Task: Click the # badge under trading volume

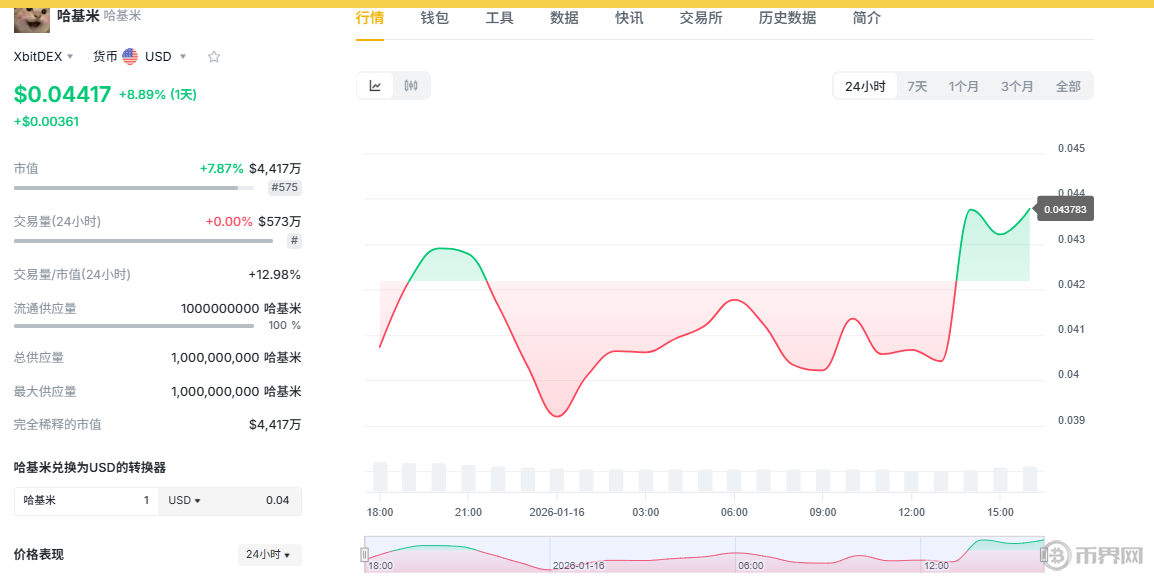Action: 294,240
